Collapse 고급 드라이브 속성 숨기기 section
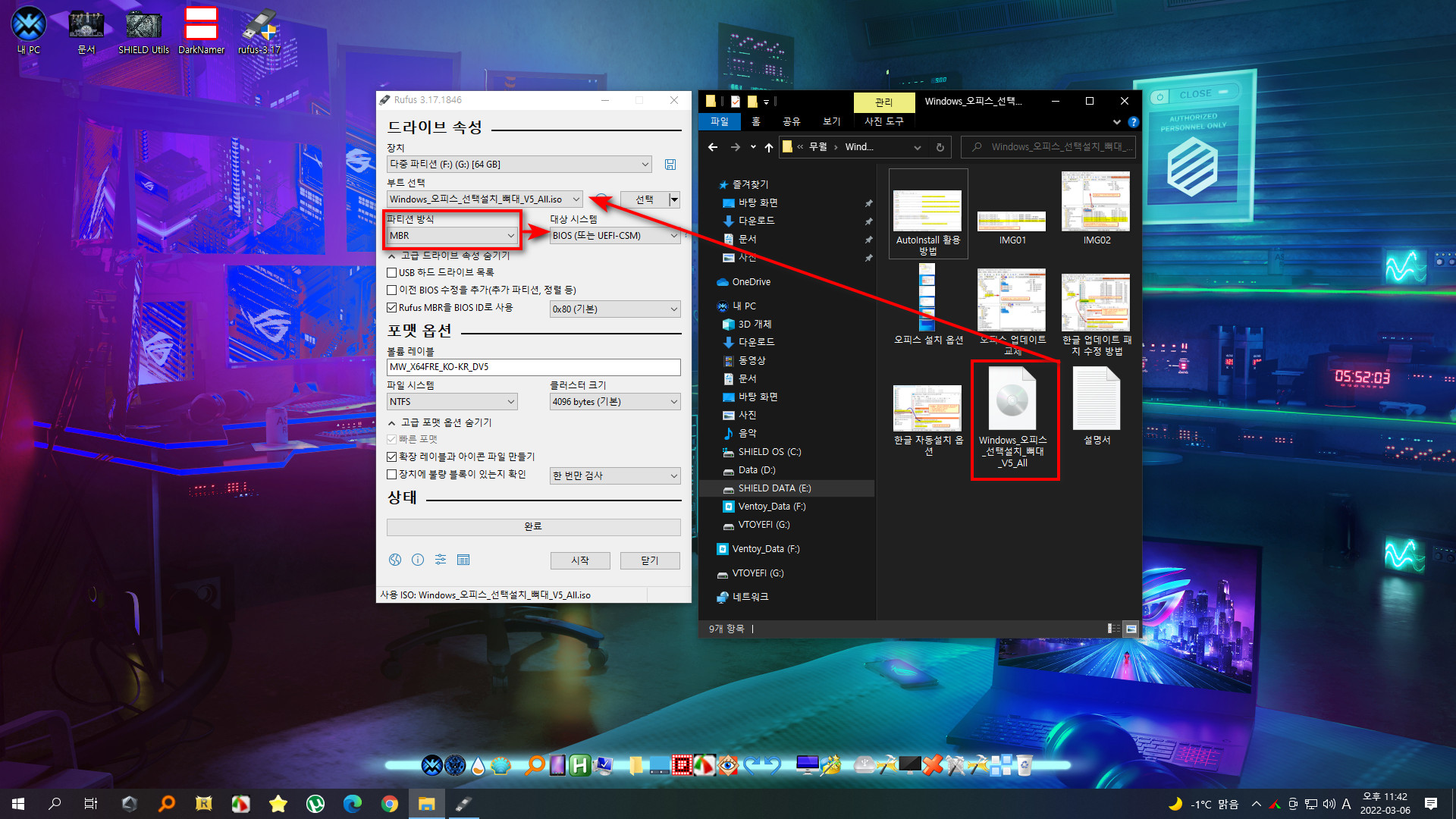The height and width of the screenshot is (819, 1456). pyautogui.click(x=450, y=256)
